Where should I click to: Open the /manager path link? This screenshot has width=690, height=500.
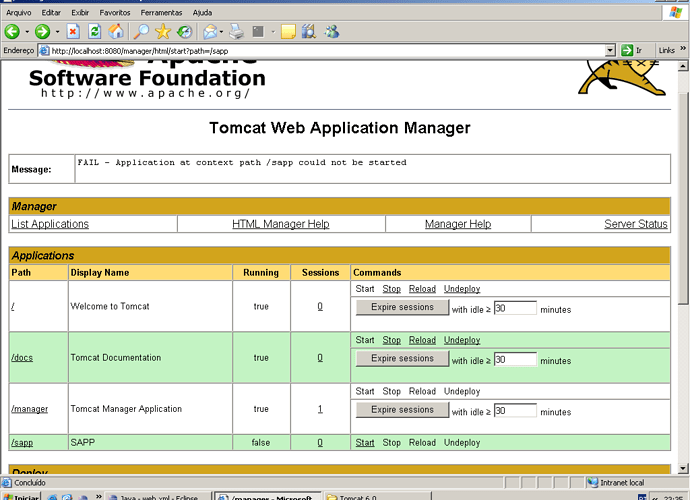(29, 409)
